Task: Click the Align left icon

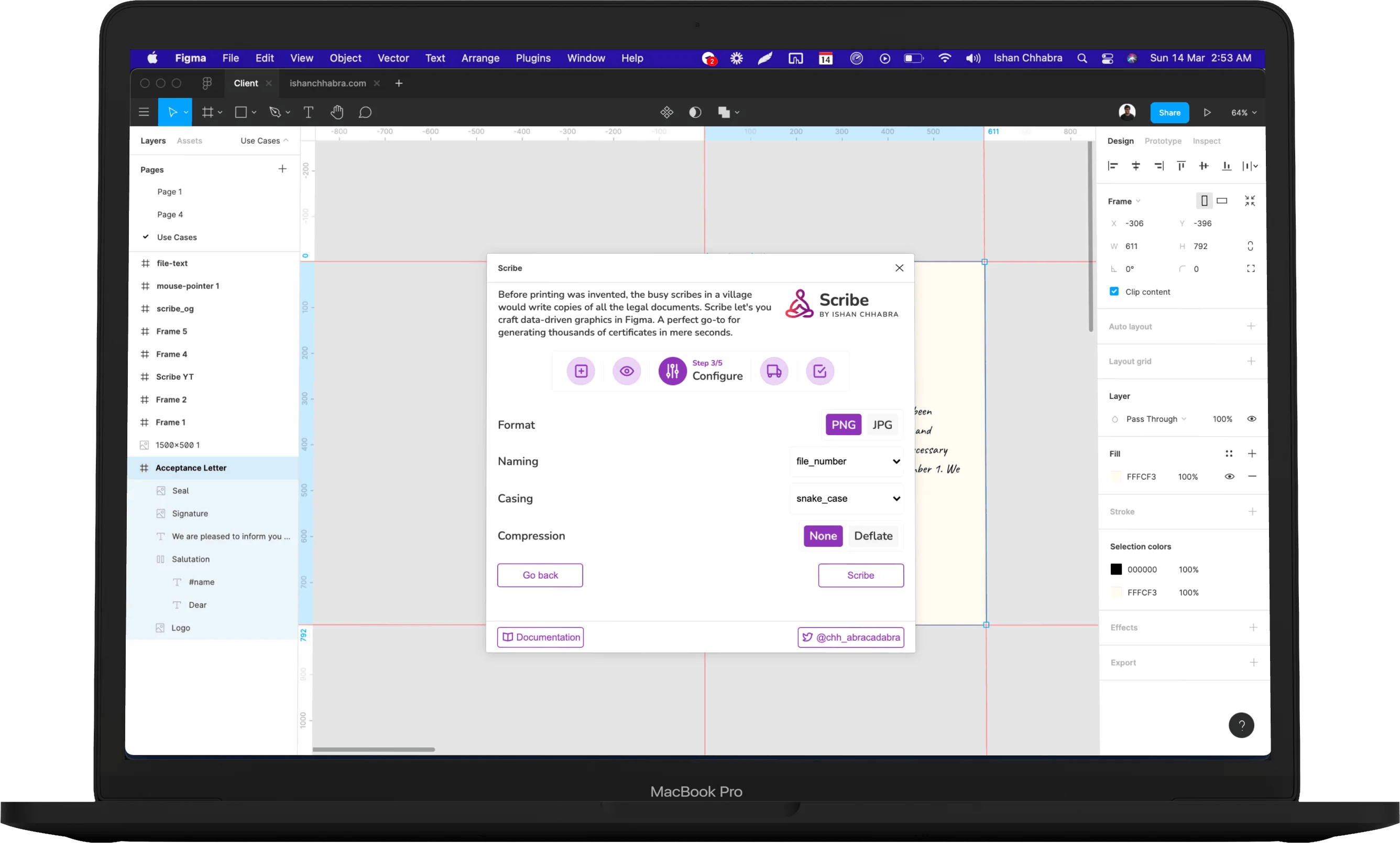Action: tap(1113, 166)
